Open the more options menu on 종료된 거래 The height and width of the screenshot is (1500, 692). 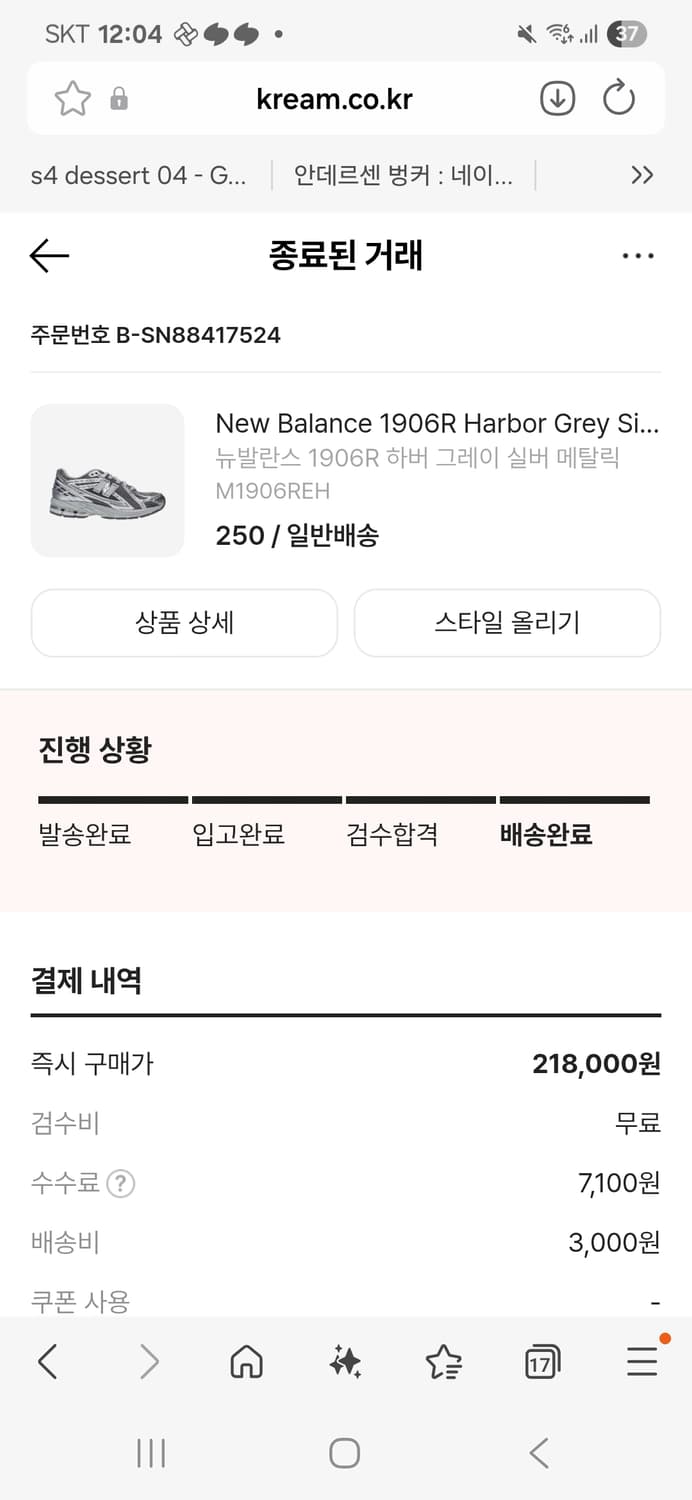click(638, 256)
